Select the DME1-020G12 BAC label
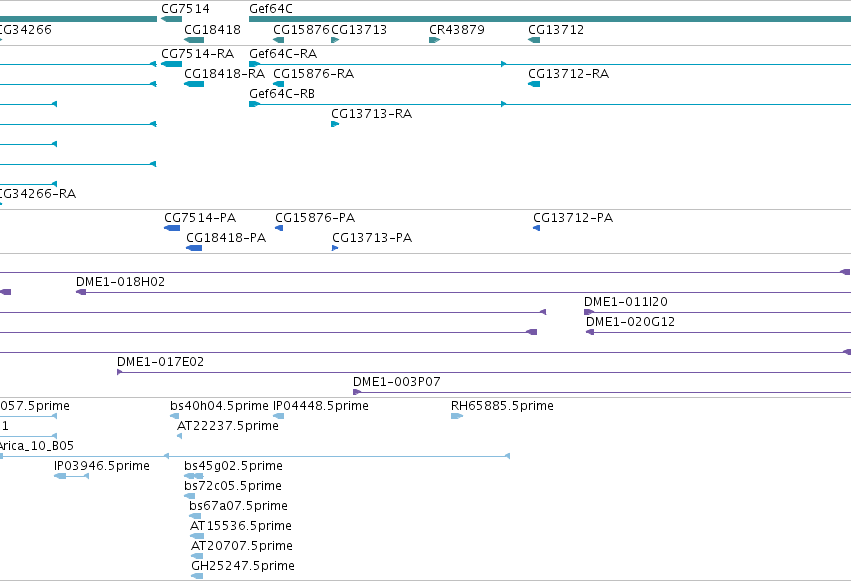 tap(630, 322)
